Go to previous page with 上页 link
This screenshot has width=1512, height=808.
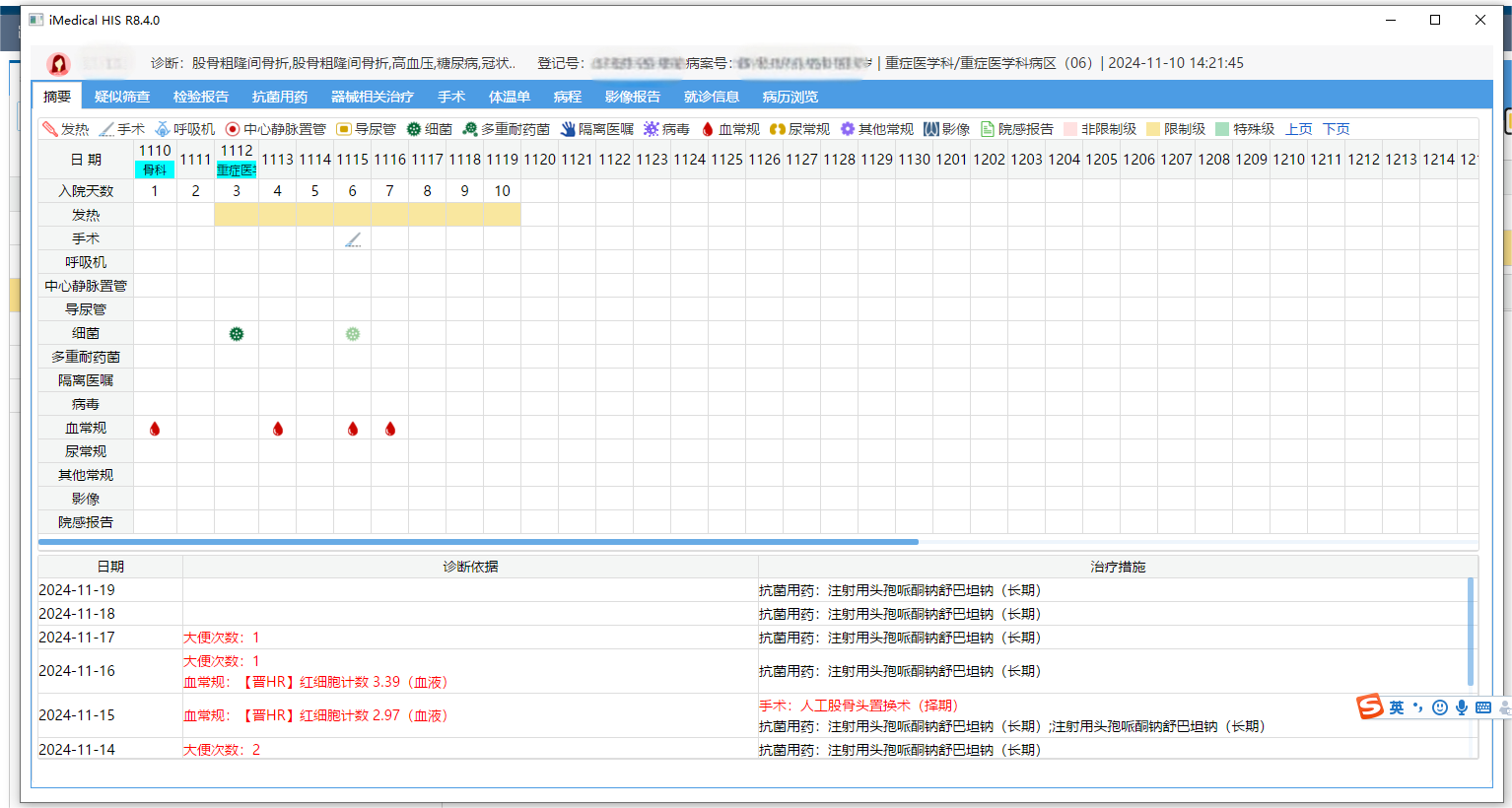[x=1299, y=129]
